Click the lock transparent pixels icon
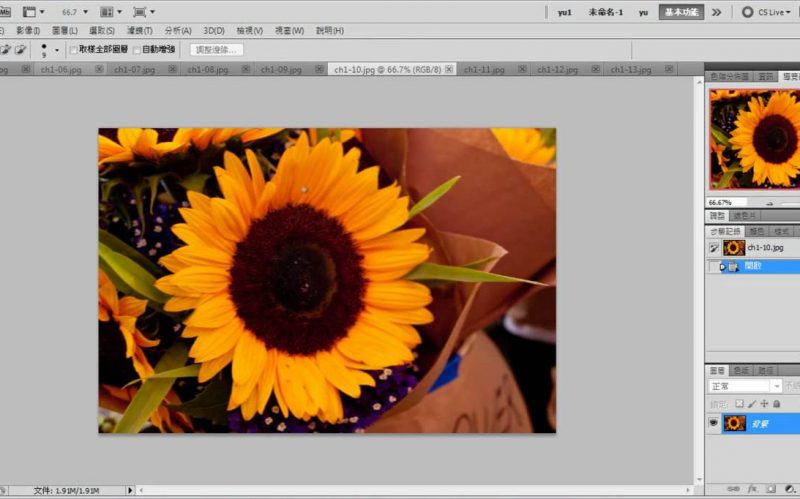This screenshot has width=800, height=499. pos(738,404)
